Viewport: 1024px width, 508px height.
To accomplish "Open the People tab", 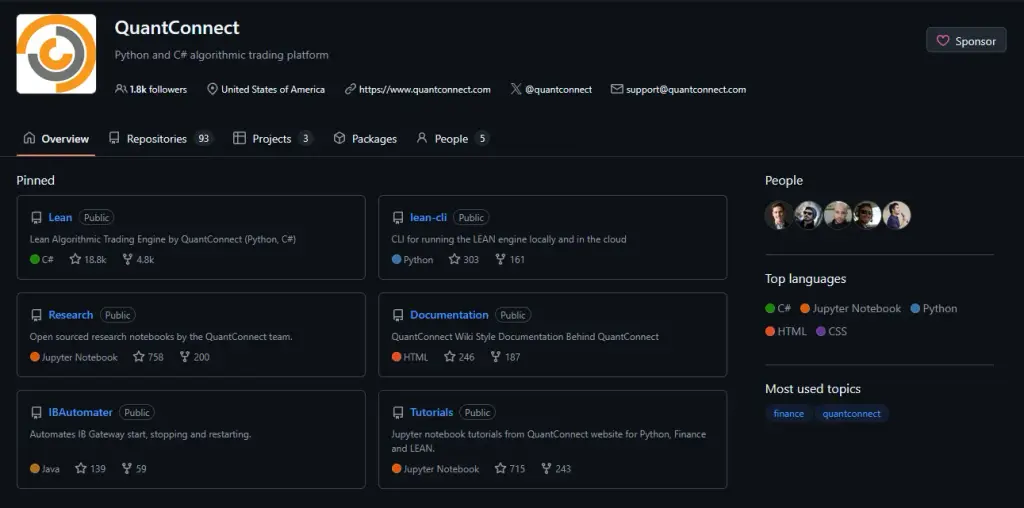I will (x=453, y=138).
